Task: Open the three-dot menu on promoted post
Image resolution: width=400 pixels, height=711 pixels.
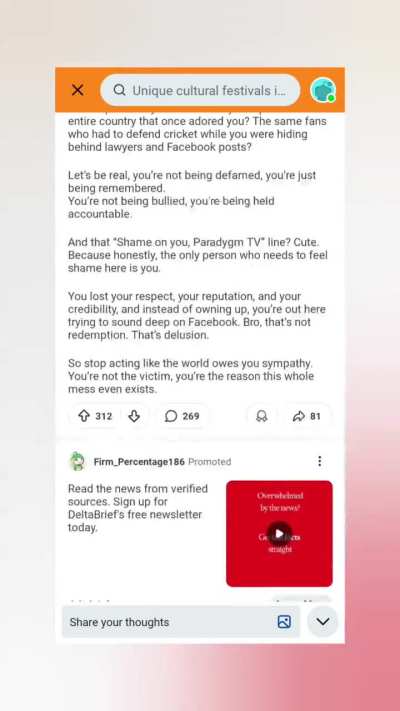Action: 320,461
